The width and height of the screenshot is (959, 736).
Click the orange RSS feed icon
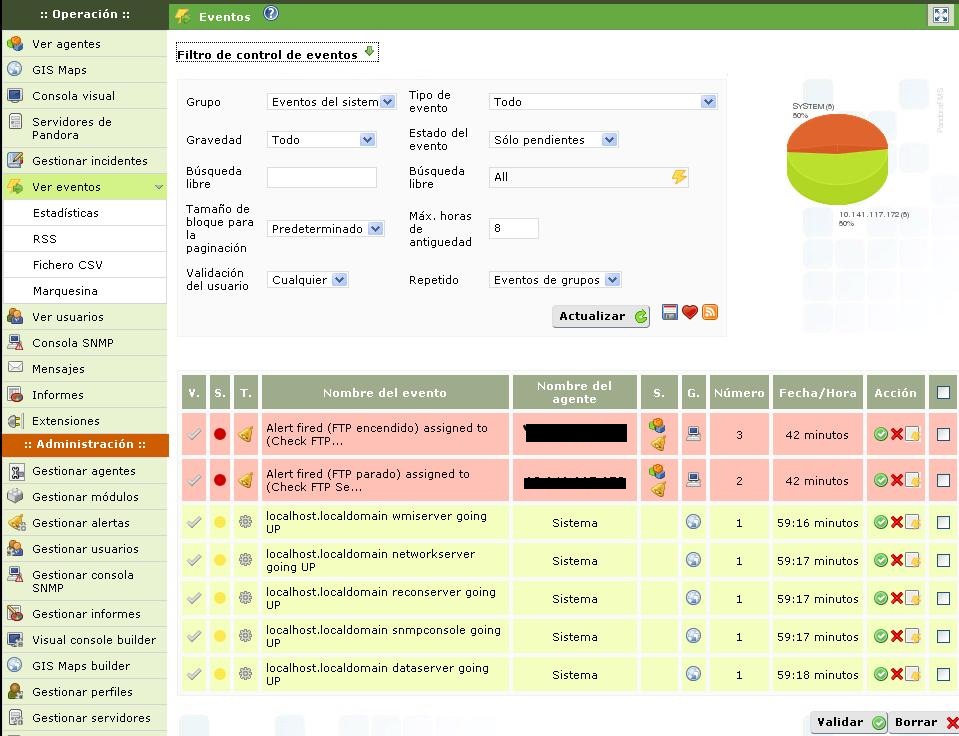710,313
